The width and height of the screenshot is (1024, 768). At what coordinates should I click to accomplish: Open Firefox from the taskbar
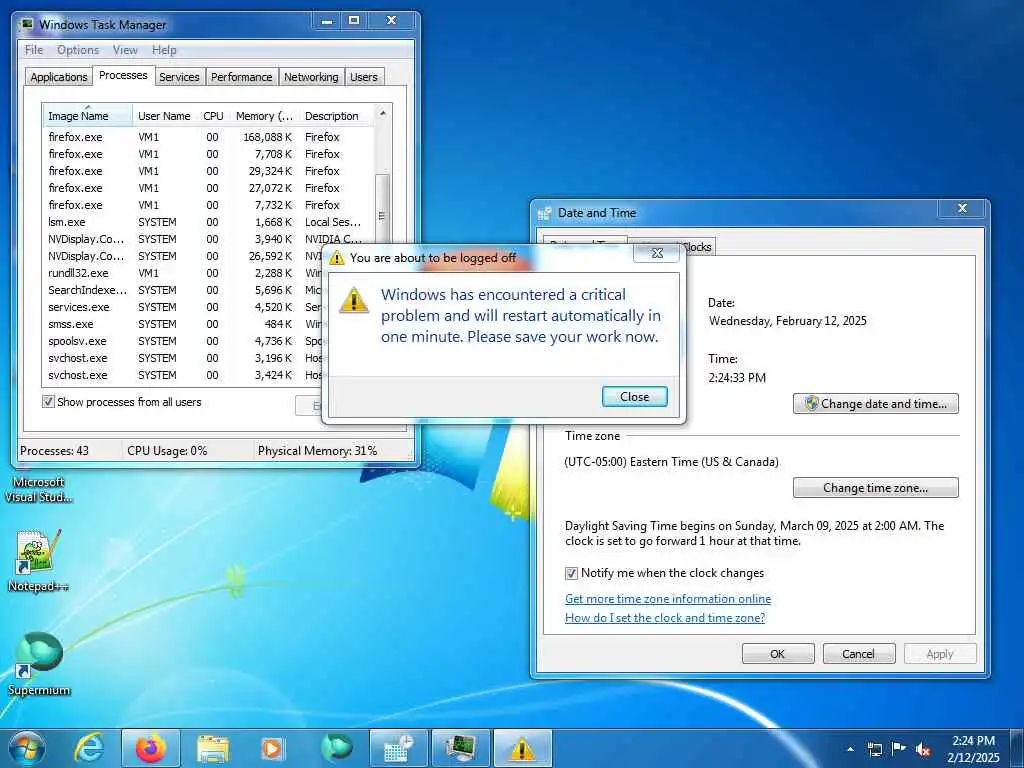coord(151,748)
